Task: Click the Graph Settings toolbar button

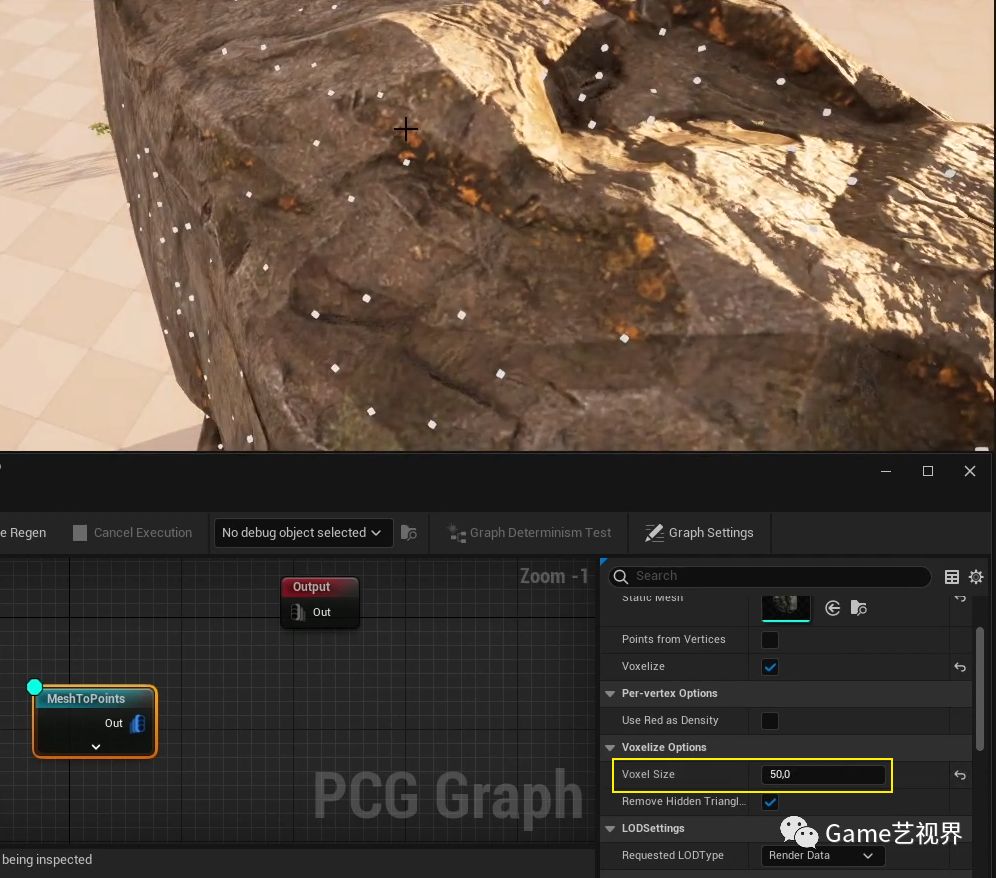Action: click(x=699, y=533)
